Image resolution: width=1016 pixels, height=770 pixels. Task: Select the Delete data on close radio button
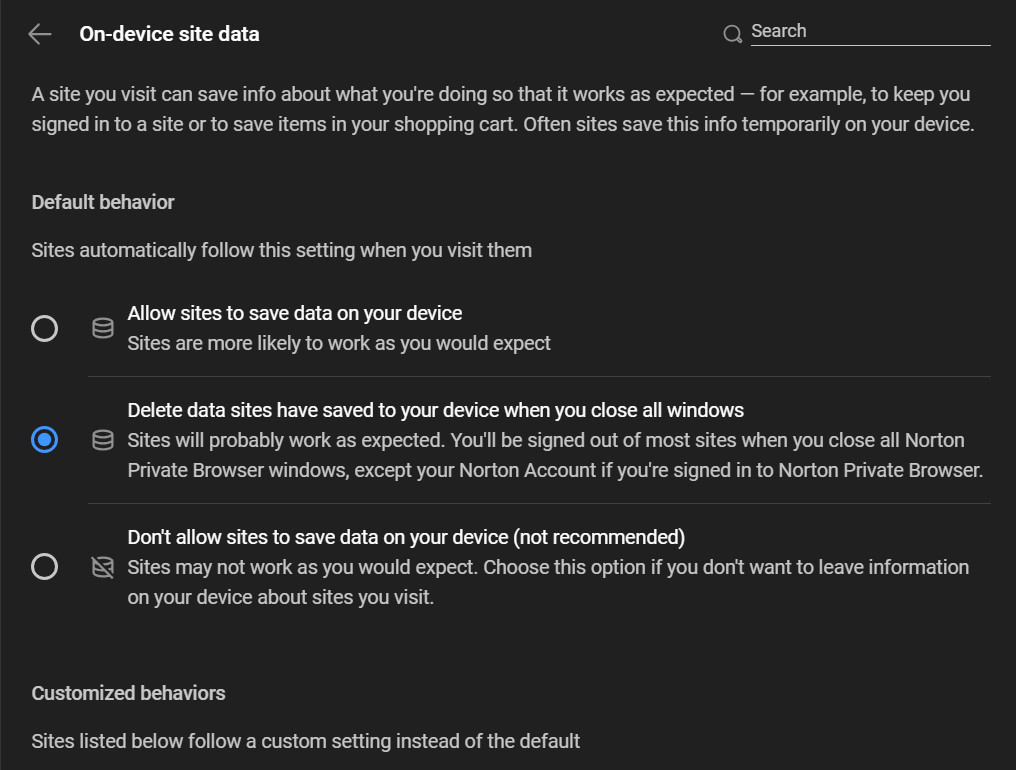[45, 440]
